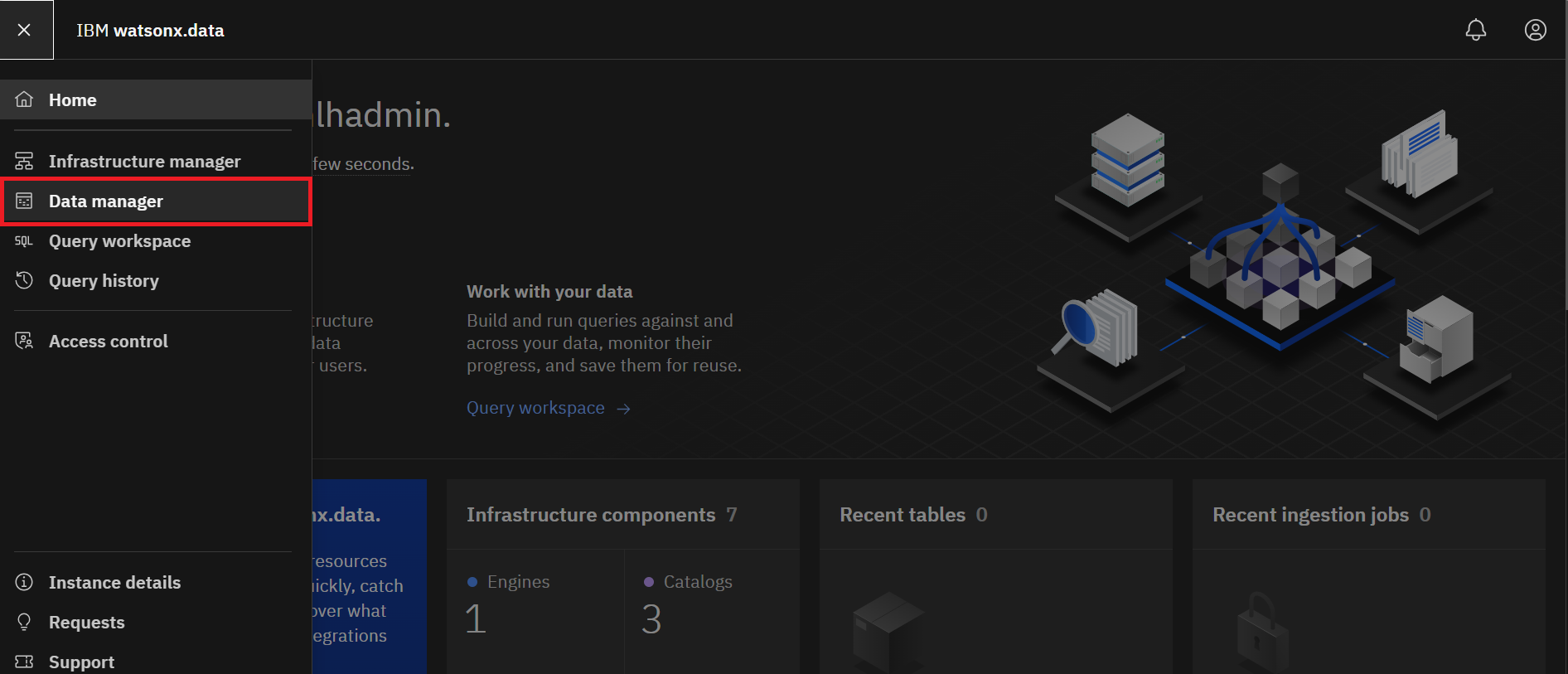1568x674 pixels.
Task: Click the Access control icon
Action: [x=24, y=341]
